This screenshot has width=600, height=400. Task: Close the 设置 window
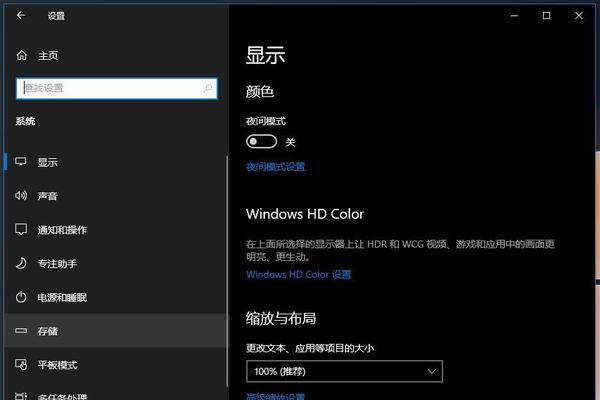coord(579,16)
